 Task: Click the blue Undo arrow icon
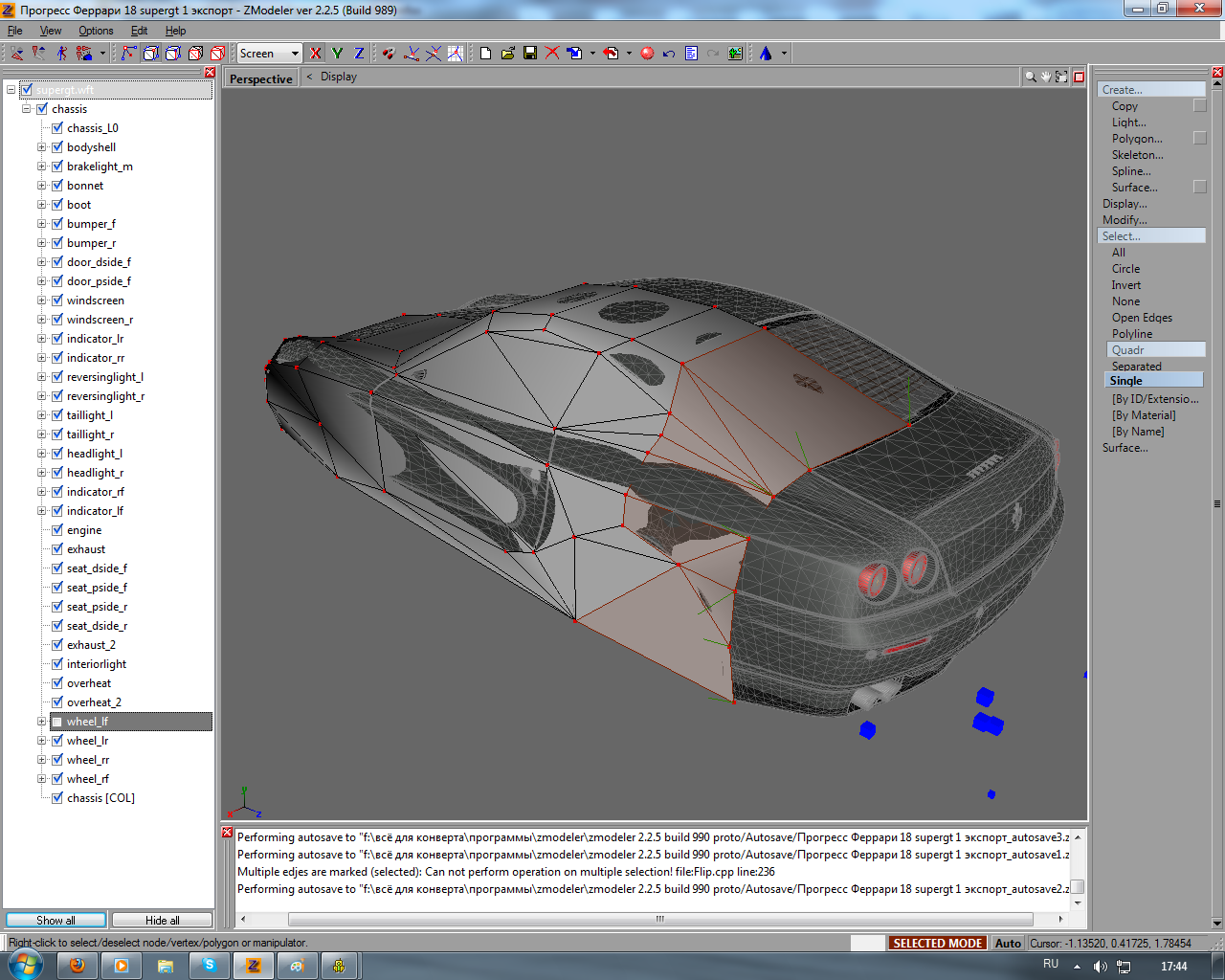click(669, 54)
